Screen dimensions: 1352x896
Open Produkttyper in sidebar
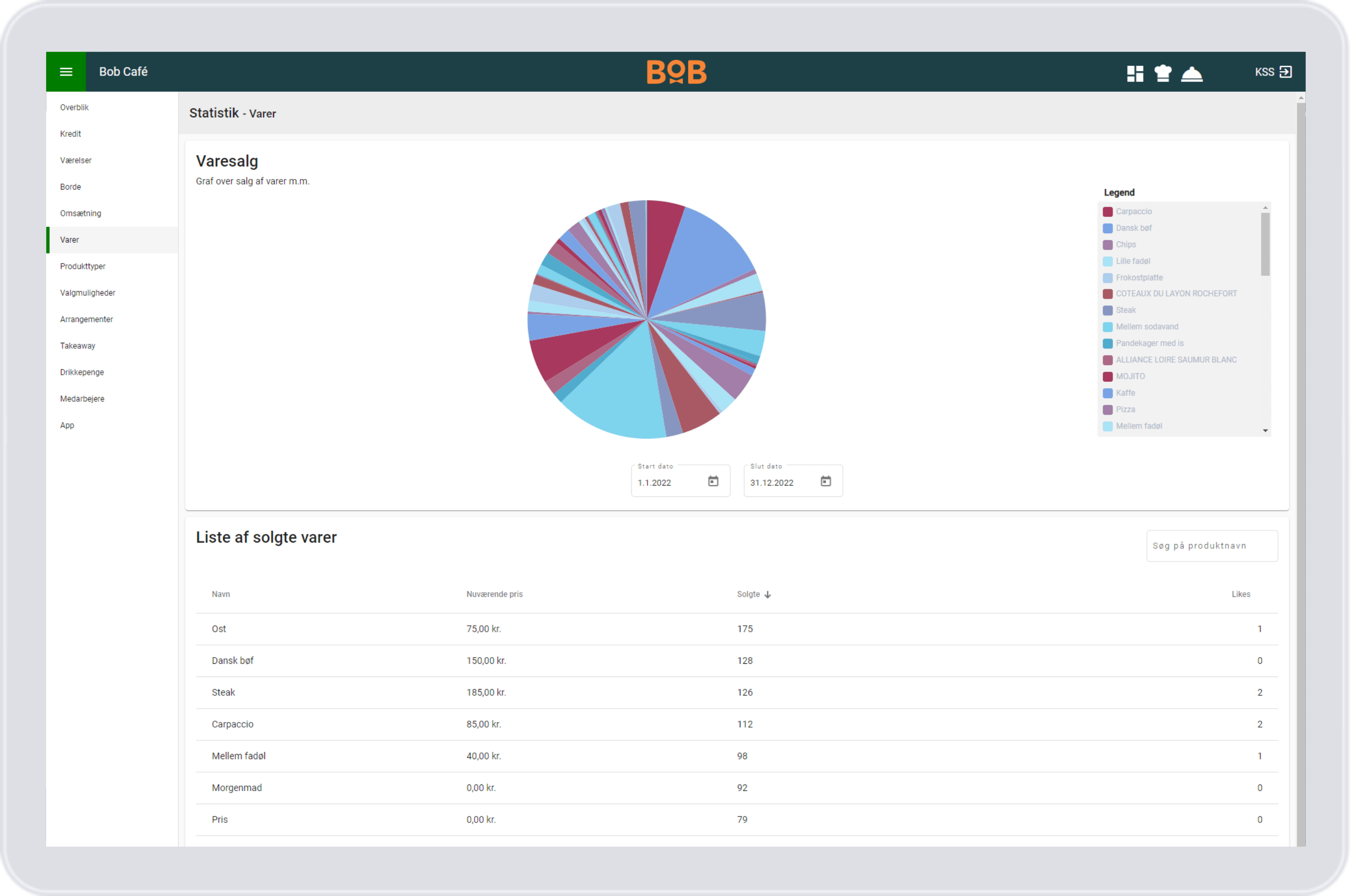coord(83,266)
